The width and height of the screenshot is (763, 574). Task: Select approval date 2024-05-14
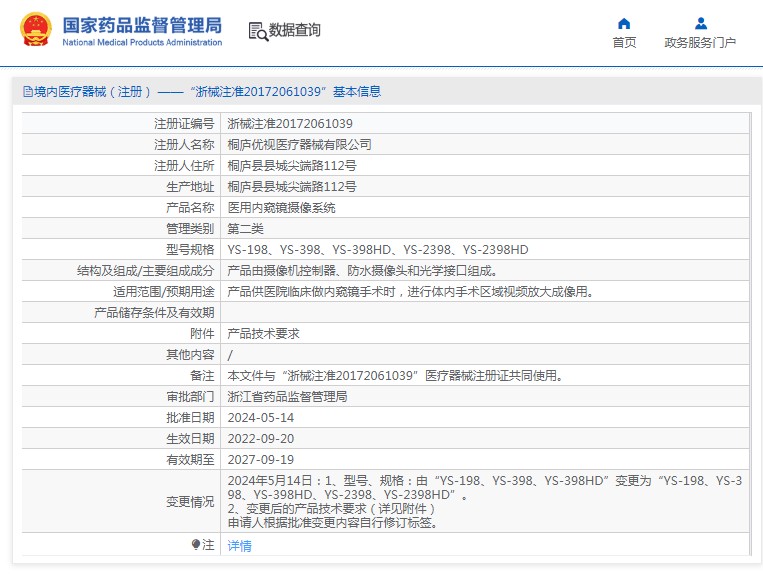261,417
